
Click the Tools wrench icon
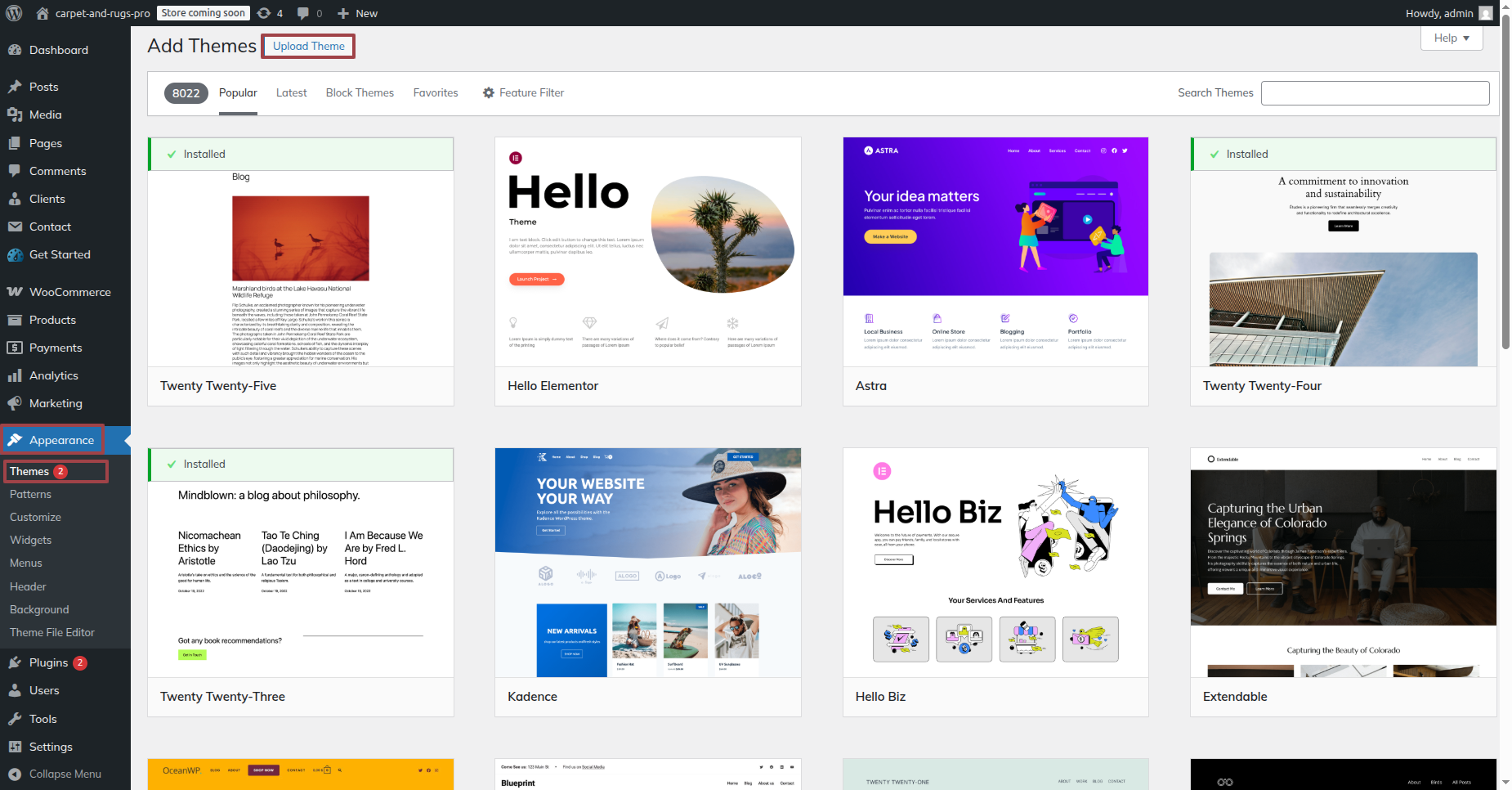tap(15, 719)
